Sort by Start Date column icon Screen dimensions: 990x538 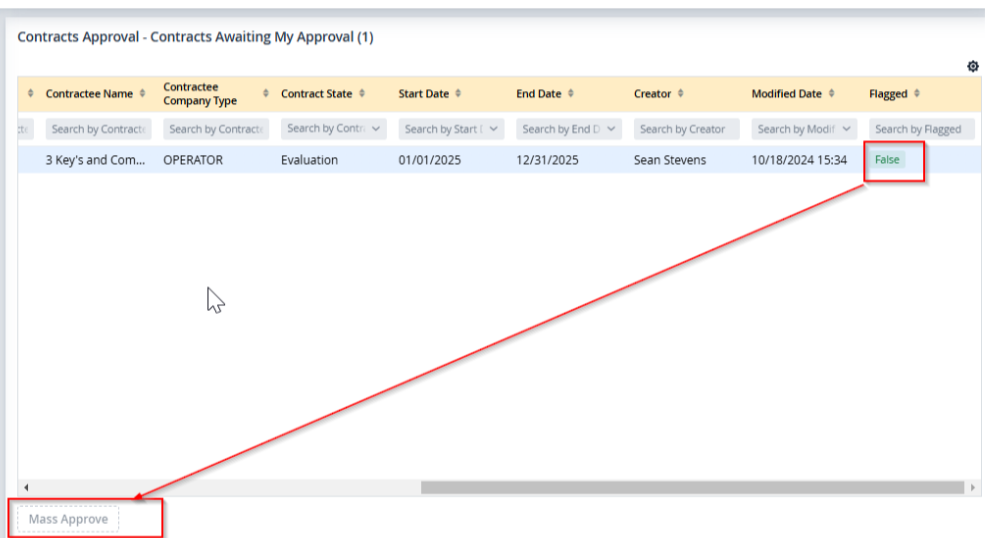(458, 94)
